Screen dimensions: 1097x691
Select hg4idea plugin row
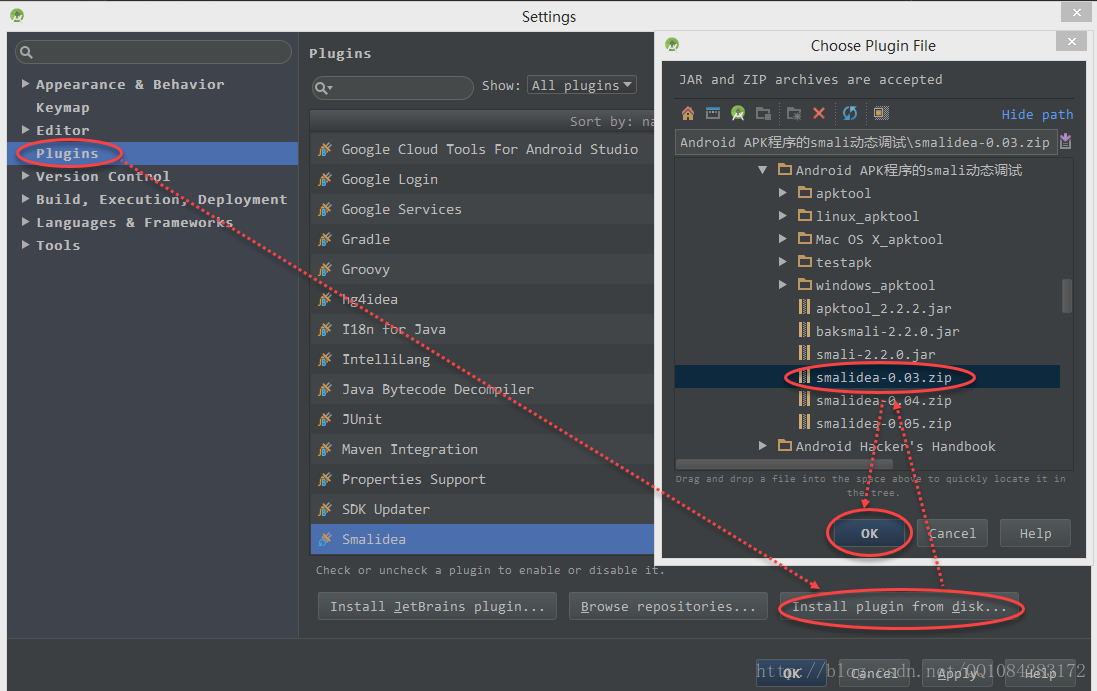482,299
